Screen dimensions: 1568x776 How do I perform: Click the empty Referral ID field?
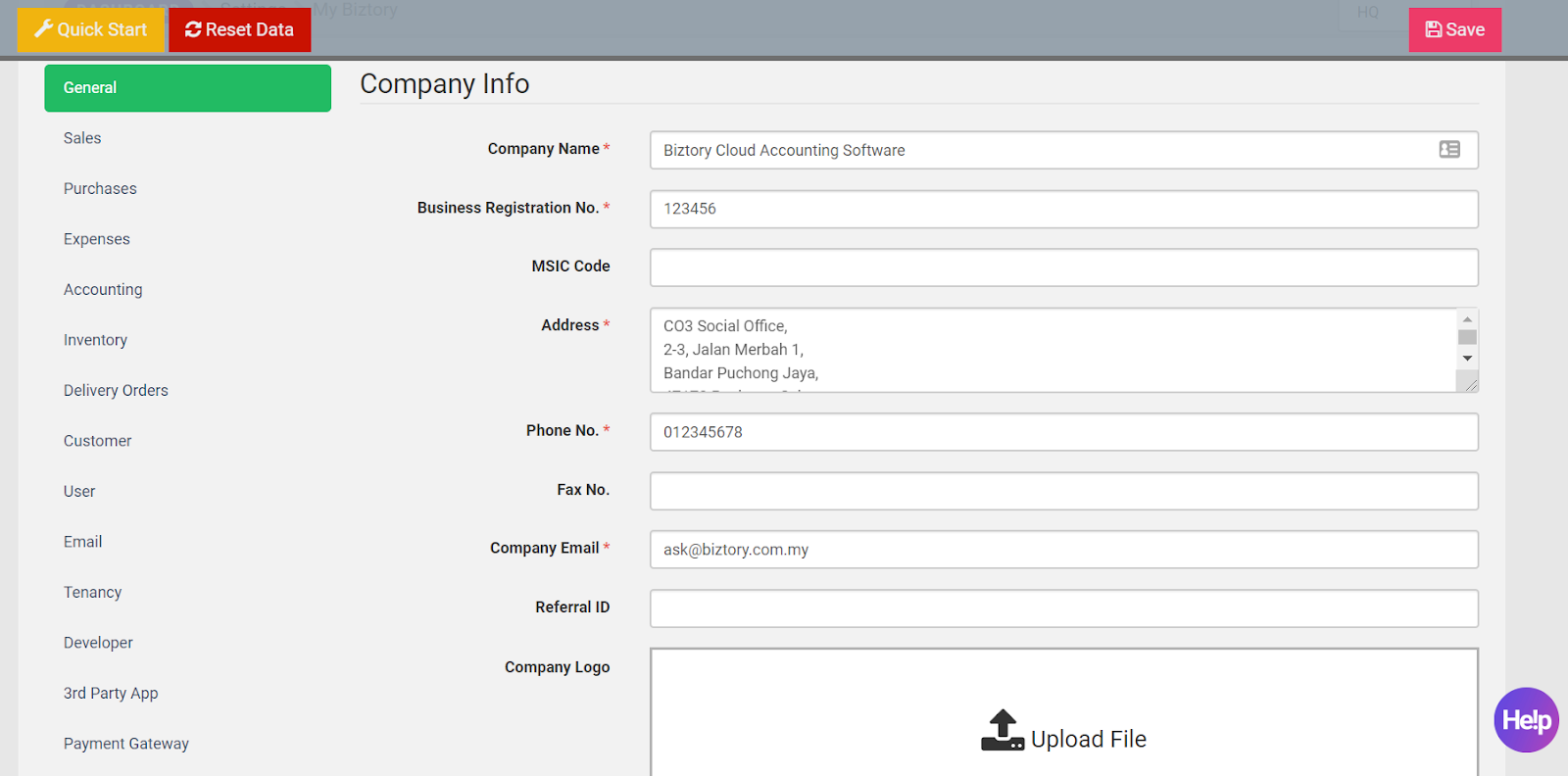click(x=1063, y=608)
